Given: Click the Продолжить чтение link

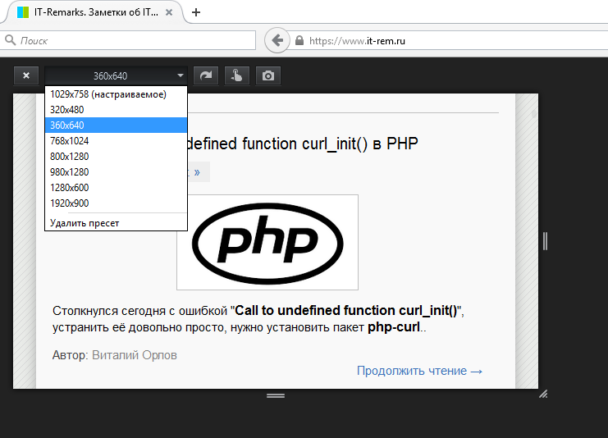Looking at the screenshot, I should tap(420, 371).
